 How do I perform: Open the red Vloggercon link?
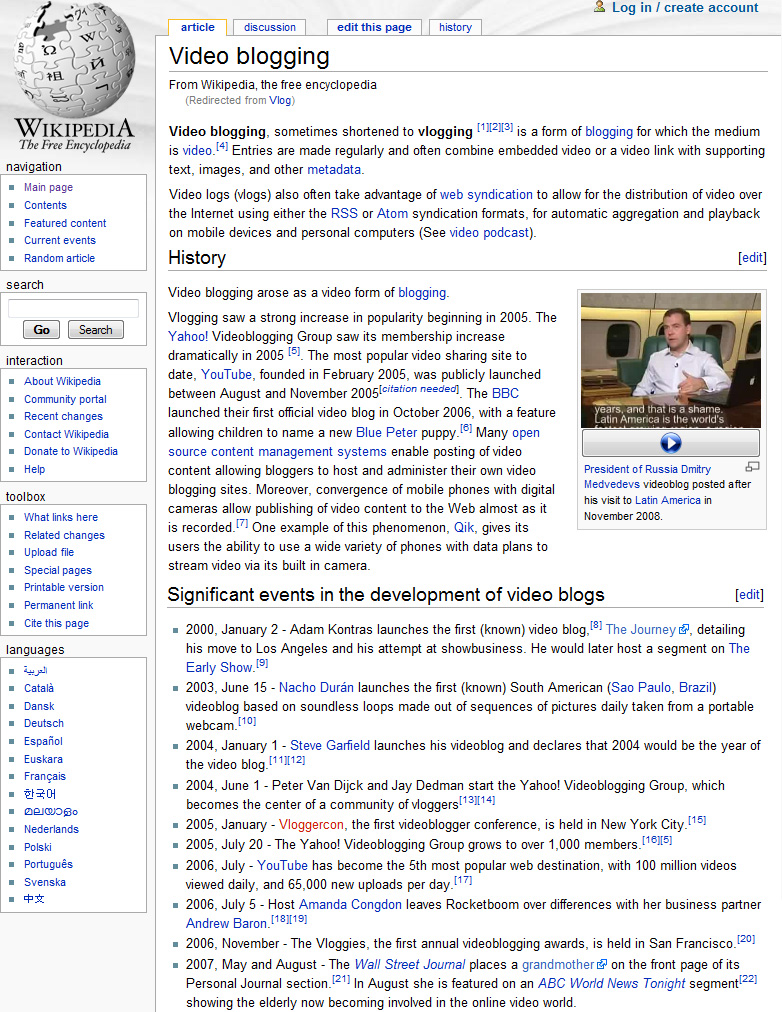311,824
